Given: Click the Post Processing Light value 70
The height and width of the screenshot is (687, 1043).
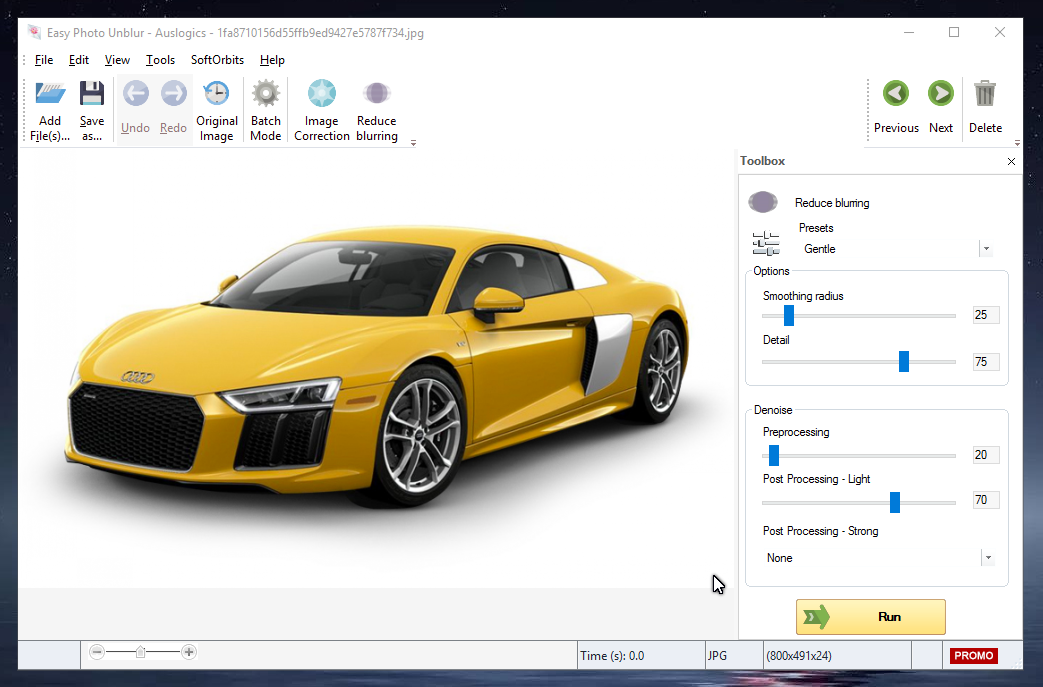Looking at the screenshot, I should coord(986,499).
